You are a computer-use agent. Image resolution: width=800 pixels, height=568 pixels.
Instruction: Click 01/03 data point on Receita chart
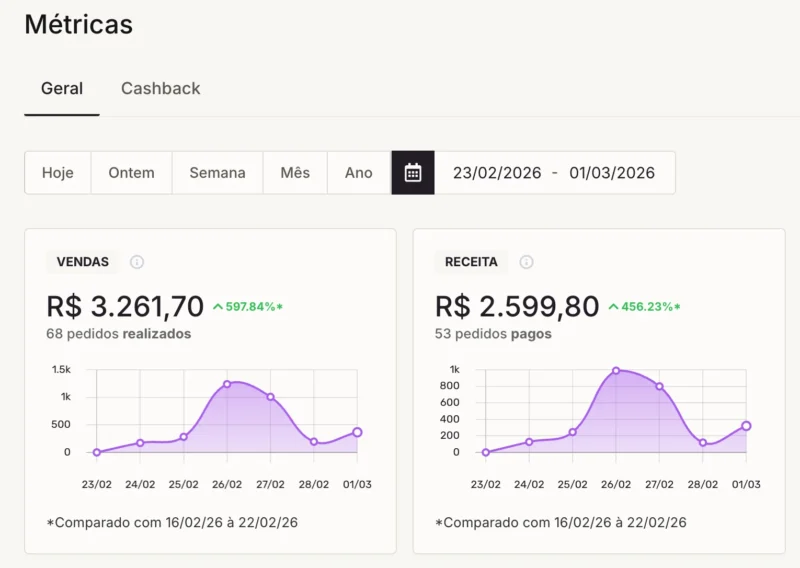coord(746,426)
